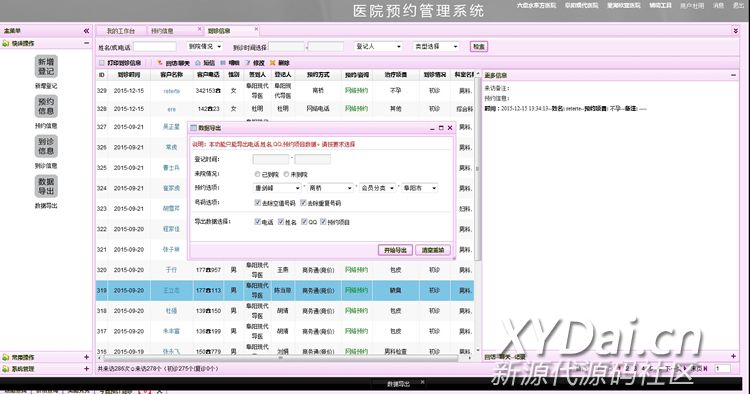Open customer link ere in row 328
The height and width of the screenshot is (394, 750).
click(x=172, y=109)
